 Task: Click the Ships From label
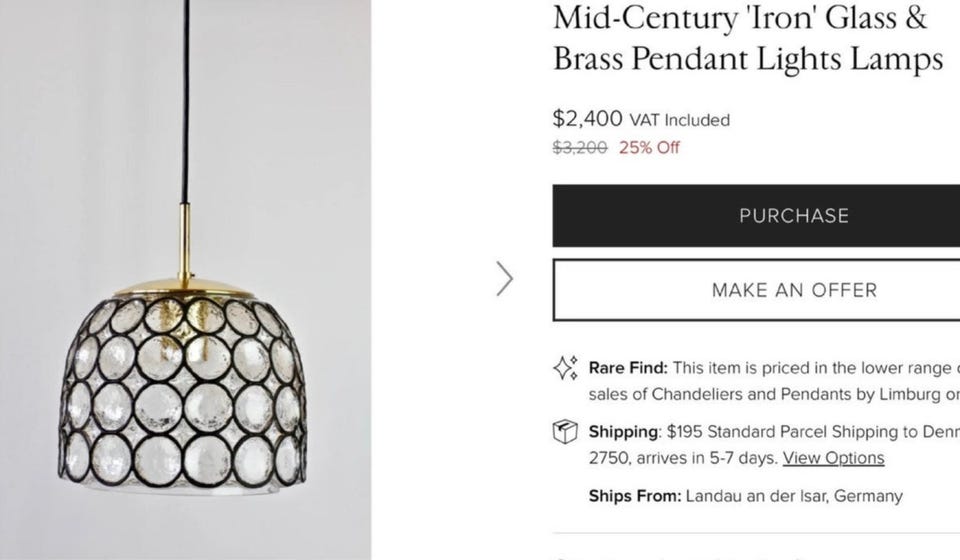[634, 496]
